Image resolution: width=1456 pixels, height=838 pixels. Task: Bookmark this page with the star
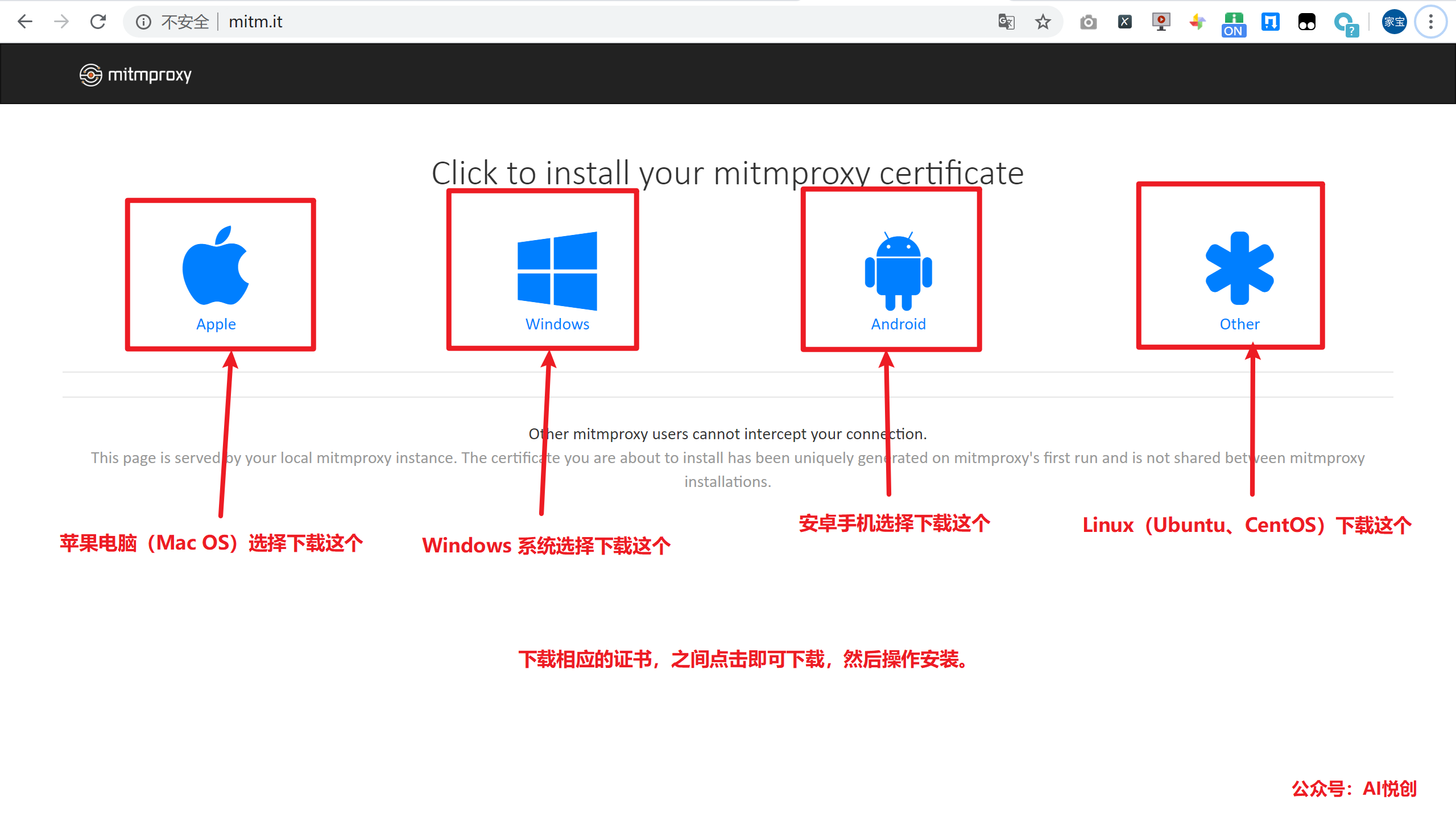click(x=1043, y=22)
